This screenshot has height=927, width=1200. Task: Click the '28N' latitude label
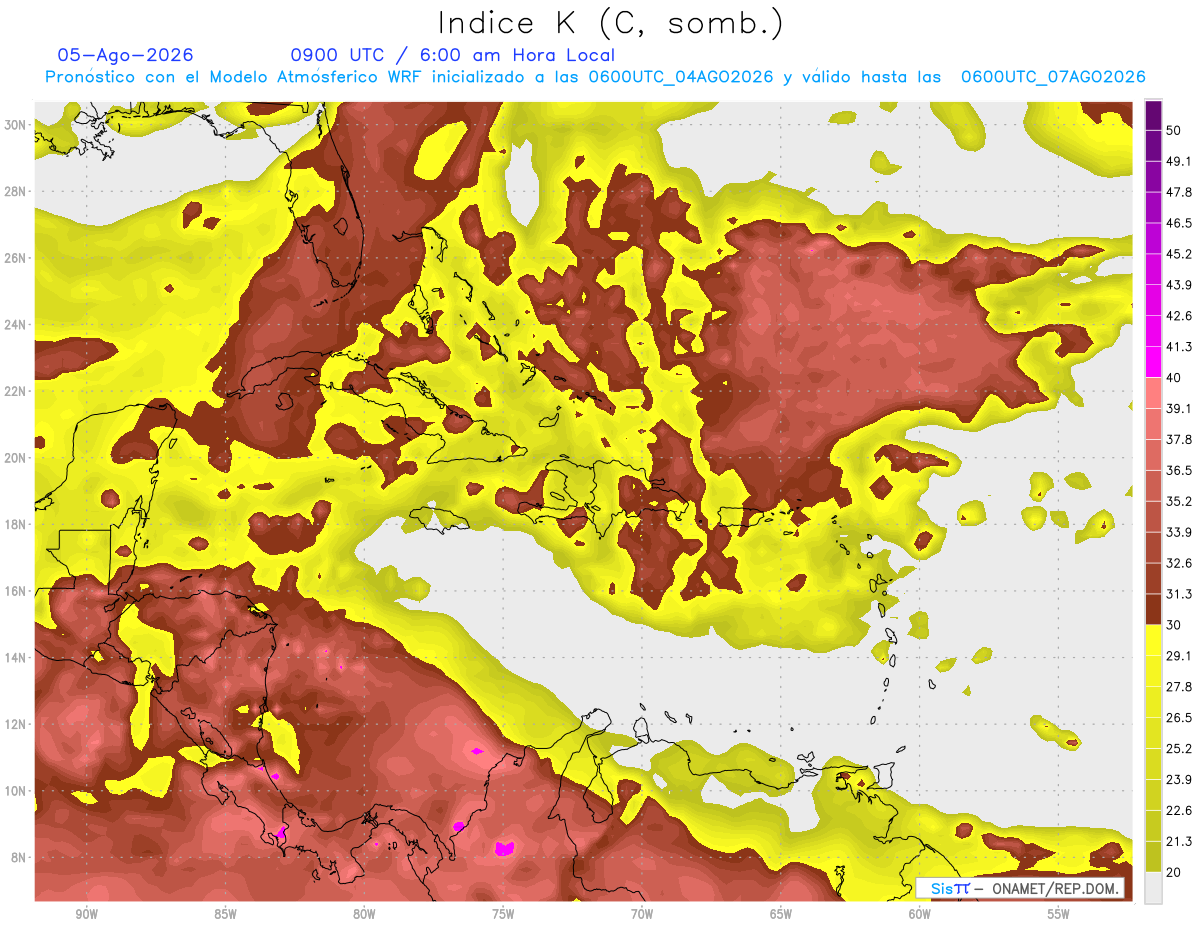point(15,191)
